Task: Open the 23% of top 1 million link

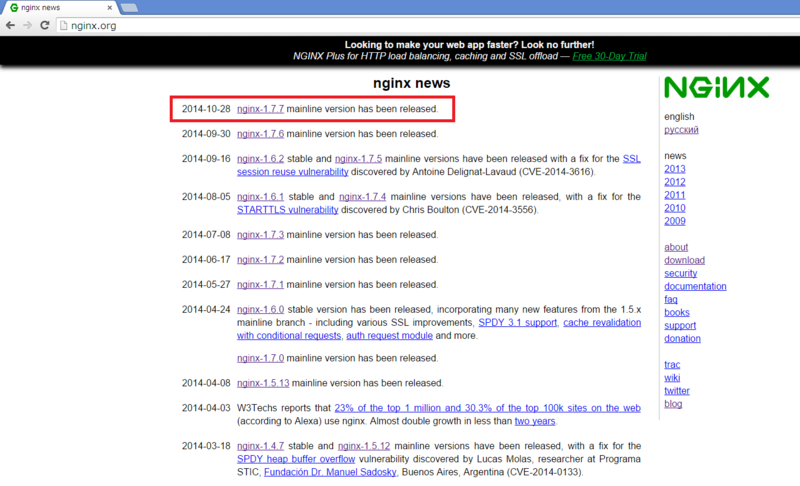Action: click(x=487, y=408)
